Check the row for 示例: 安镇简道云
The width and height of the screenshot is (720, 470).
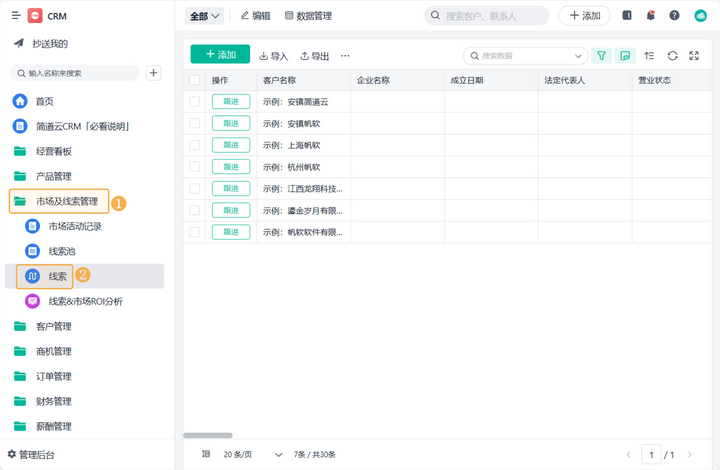(195, 101)
